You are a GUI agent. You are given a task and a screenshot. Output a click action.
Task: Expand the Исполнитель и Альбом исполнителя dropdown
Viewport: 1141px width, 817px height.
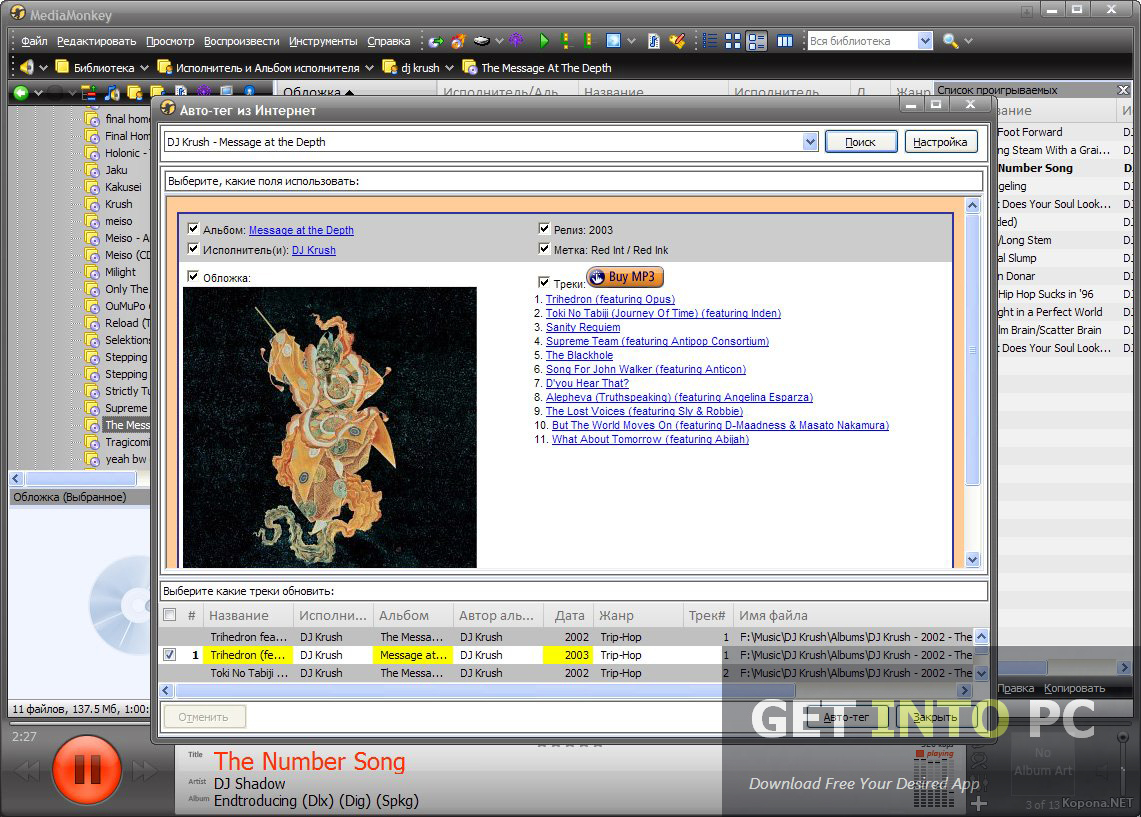pyautogui.click(x=369, y=68)
